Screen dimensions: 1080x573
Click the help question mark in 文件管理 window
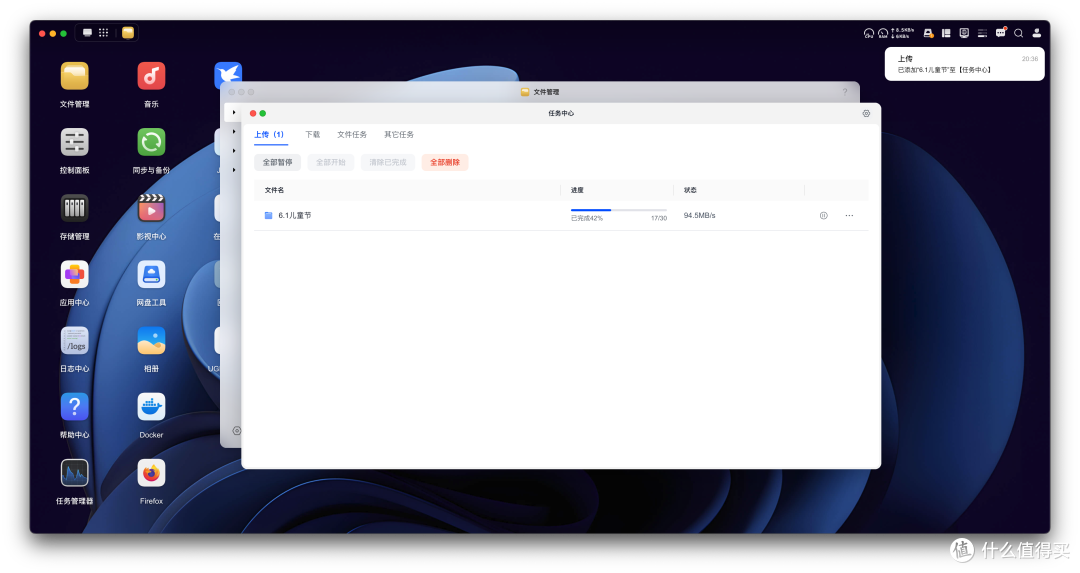point(845,92)
